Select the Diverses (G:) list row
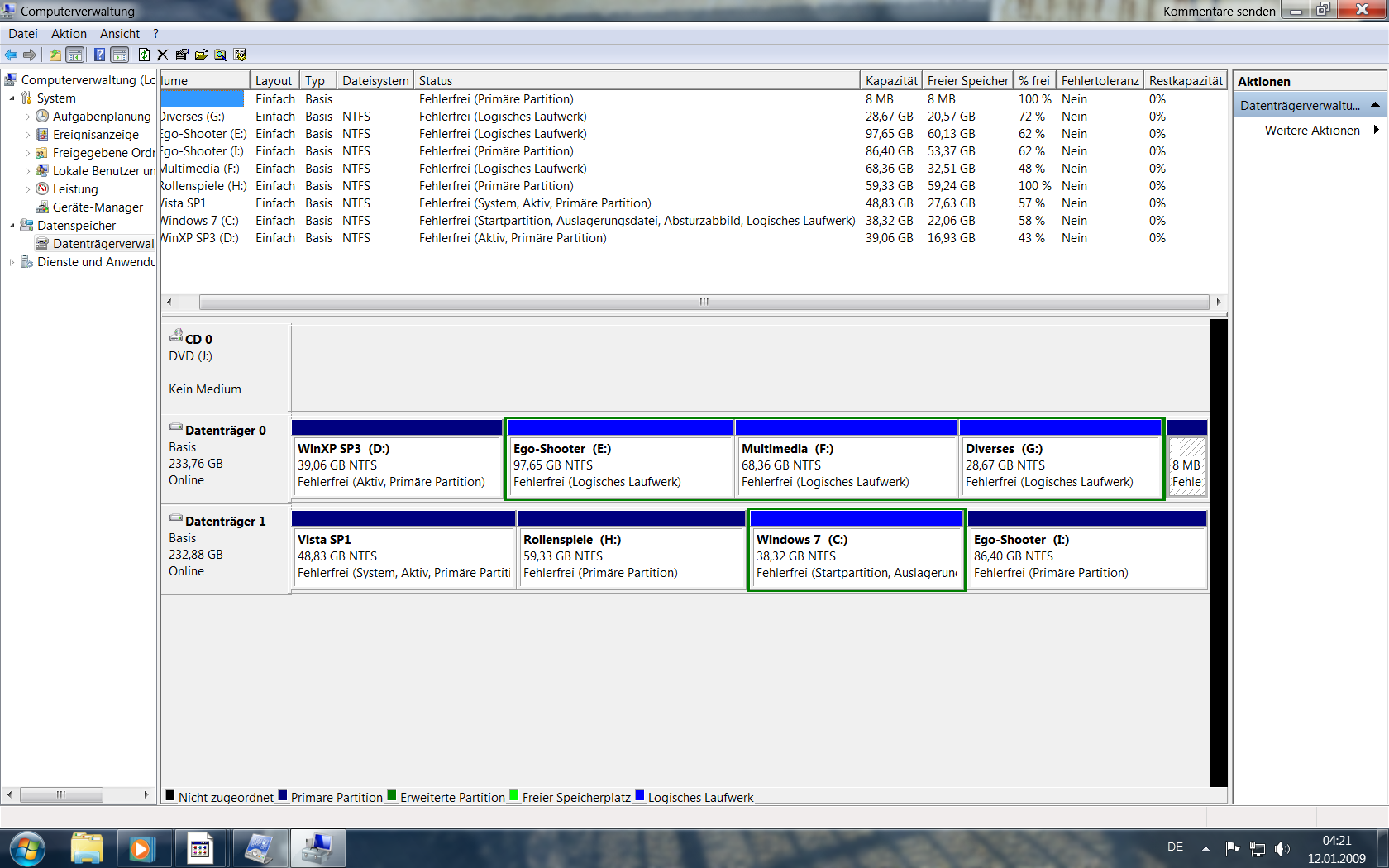The height and width of the screenshot is (868, 1389). [x=693, y=117]
